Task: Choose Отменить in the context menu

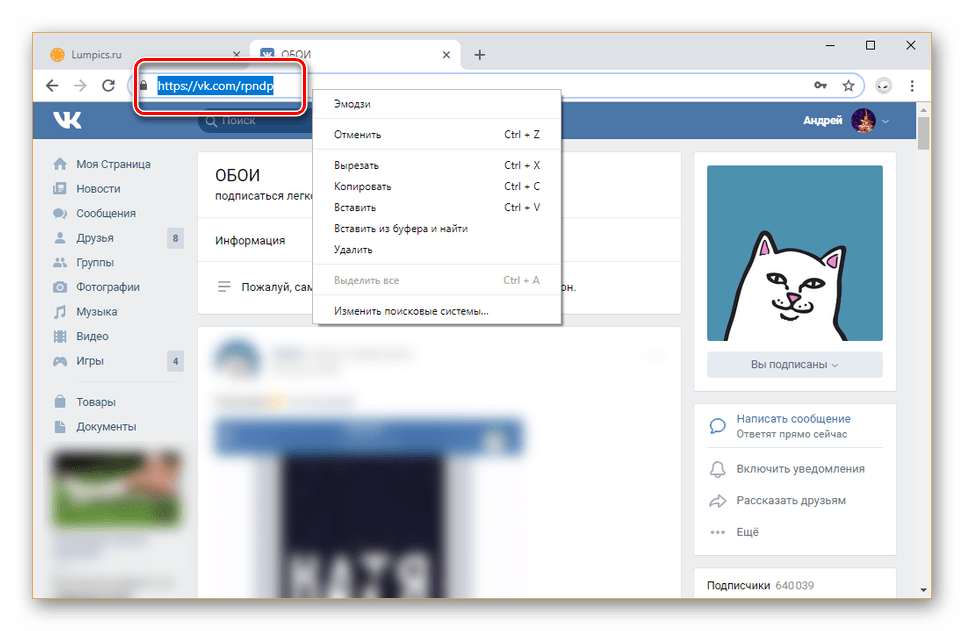Action: tap(437, 135)
